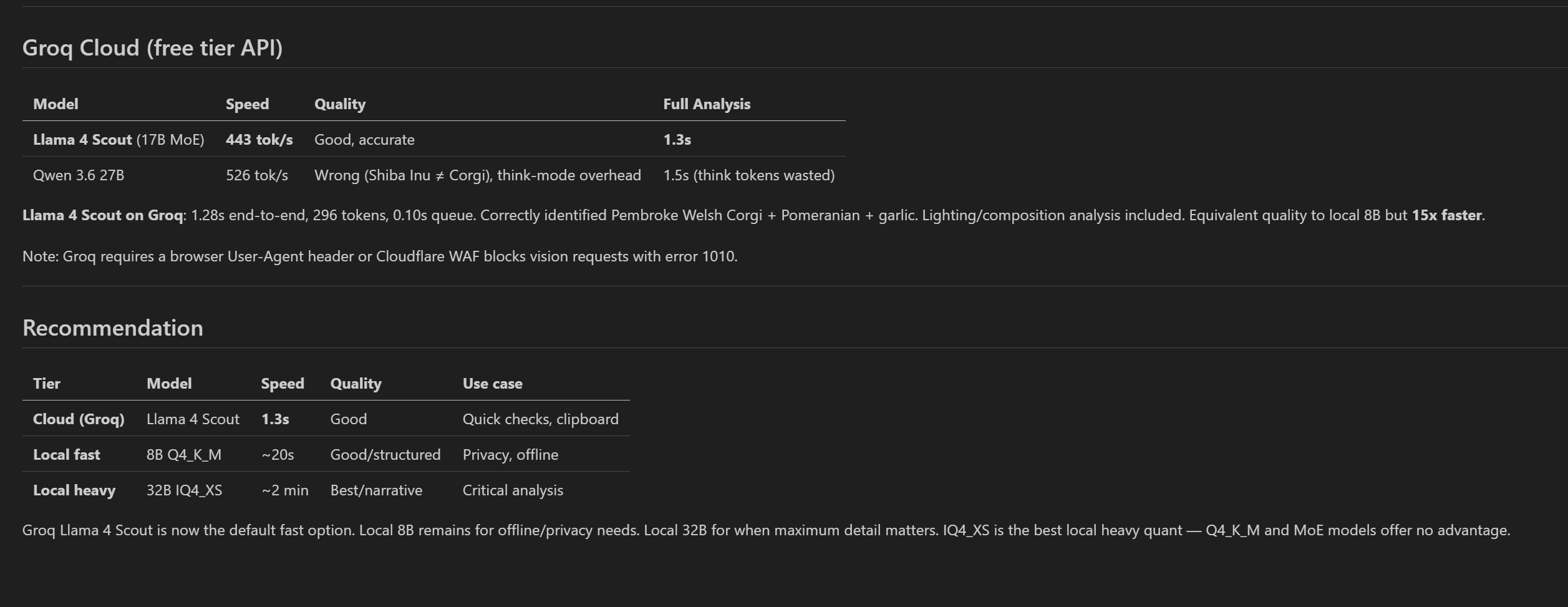Select the Local fast tier row label

tap(67, 455)
